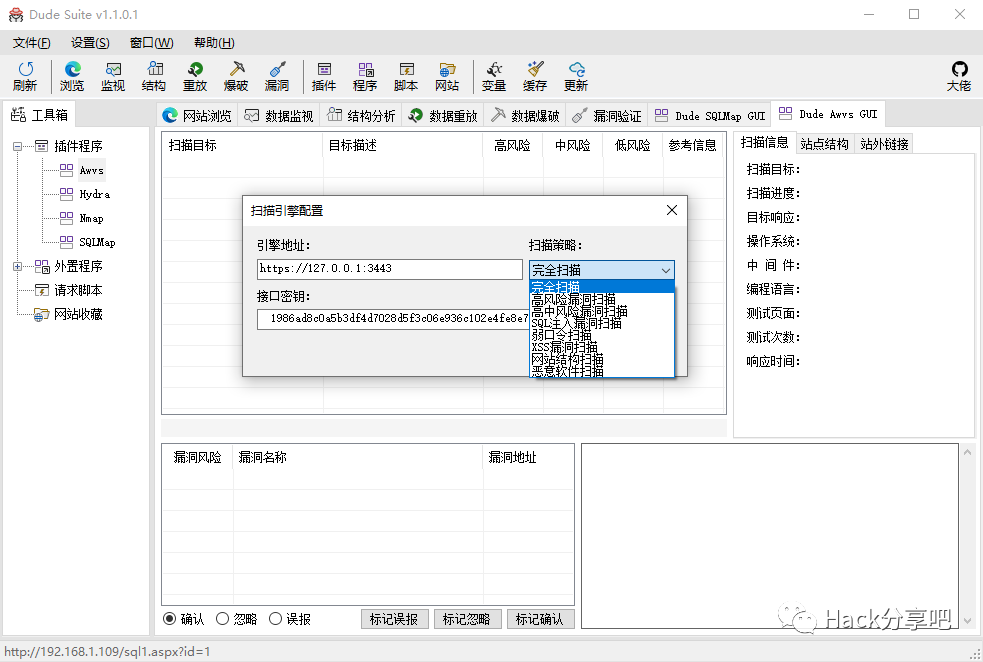
Task: Click the 更新 update cloud icon
Action: (576, 76)
